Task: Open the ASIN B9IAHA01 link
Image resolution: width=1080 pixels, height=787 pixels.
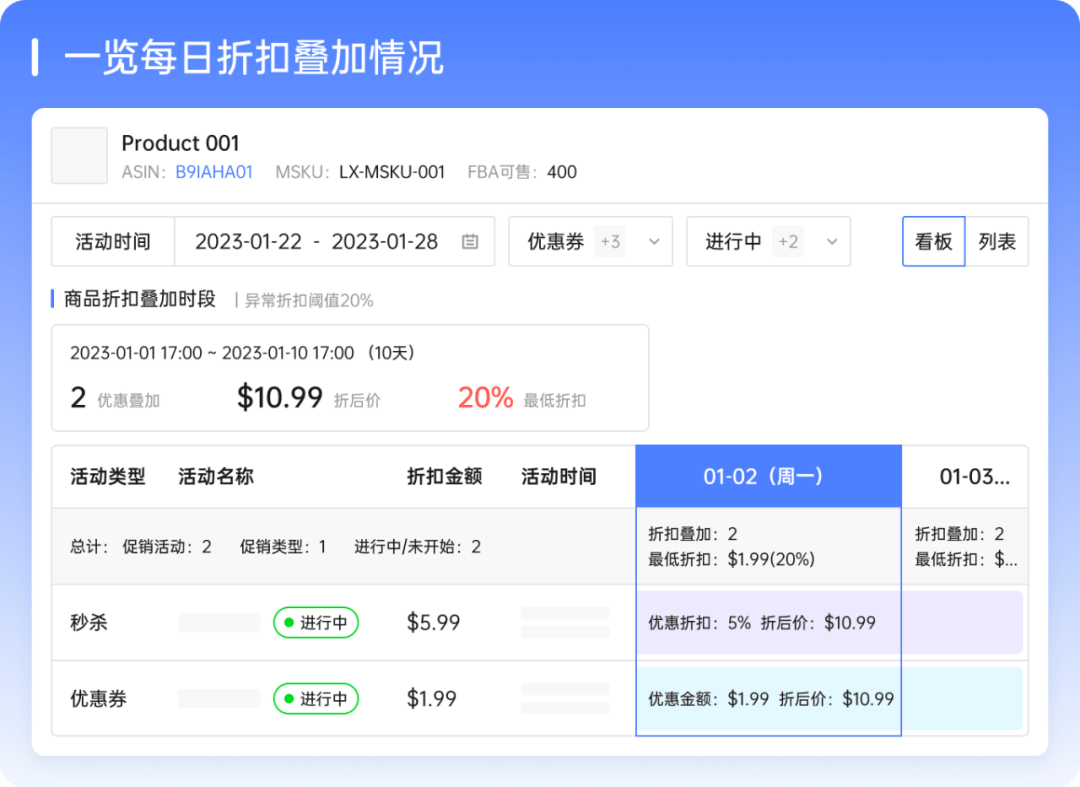Action: (x=214, y=172)
